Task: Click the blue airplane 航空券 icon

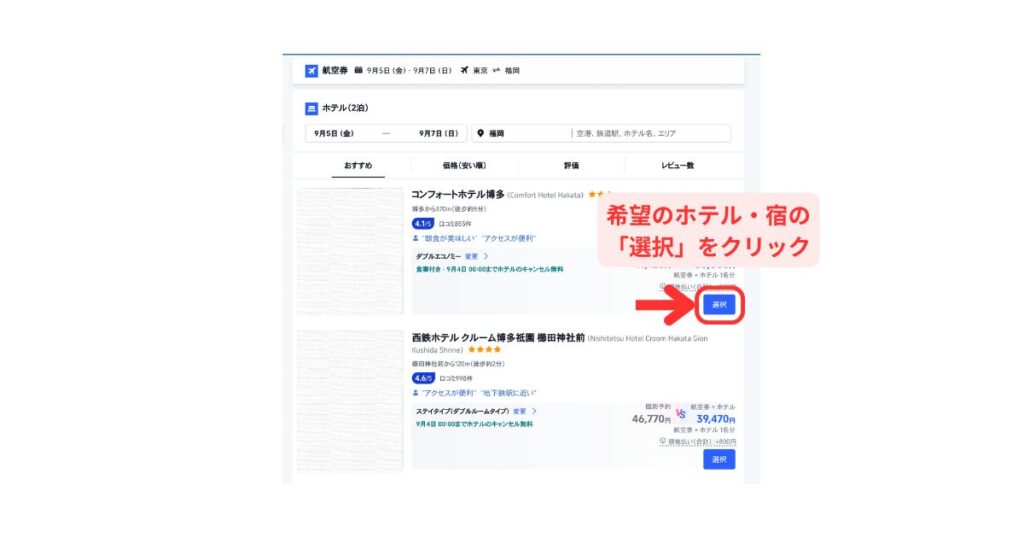Action: click(x=312, y=71)
